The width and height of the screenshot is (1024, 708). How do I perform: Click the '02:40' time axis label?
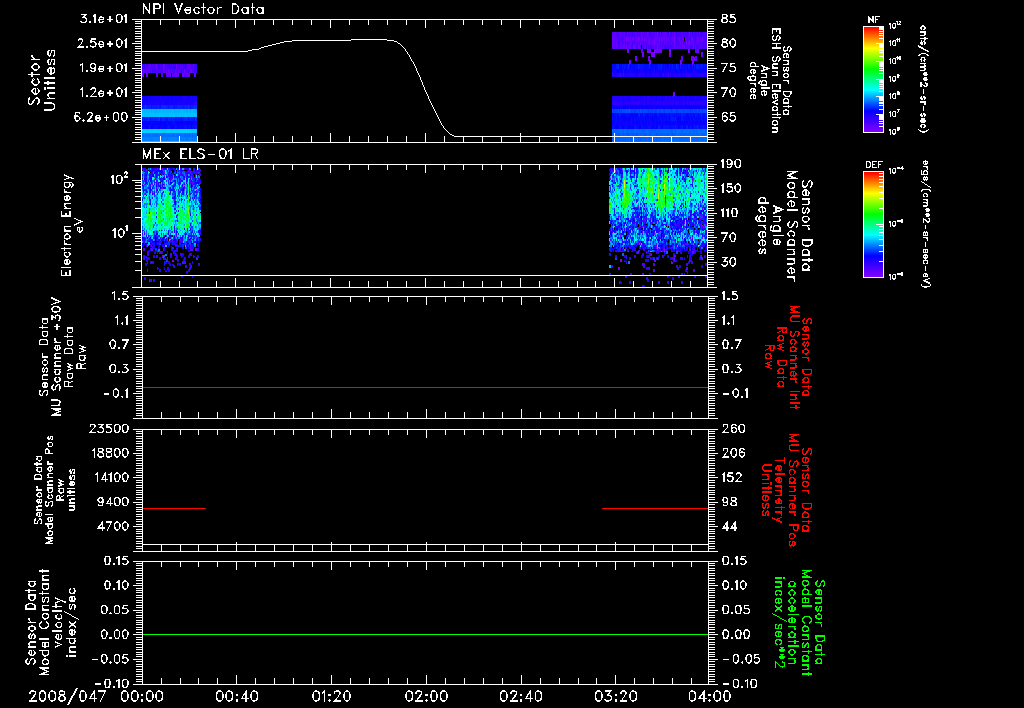click(x=521, y=696)
